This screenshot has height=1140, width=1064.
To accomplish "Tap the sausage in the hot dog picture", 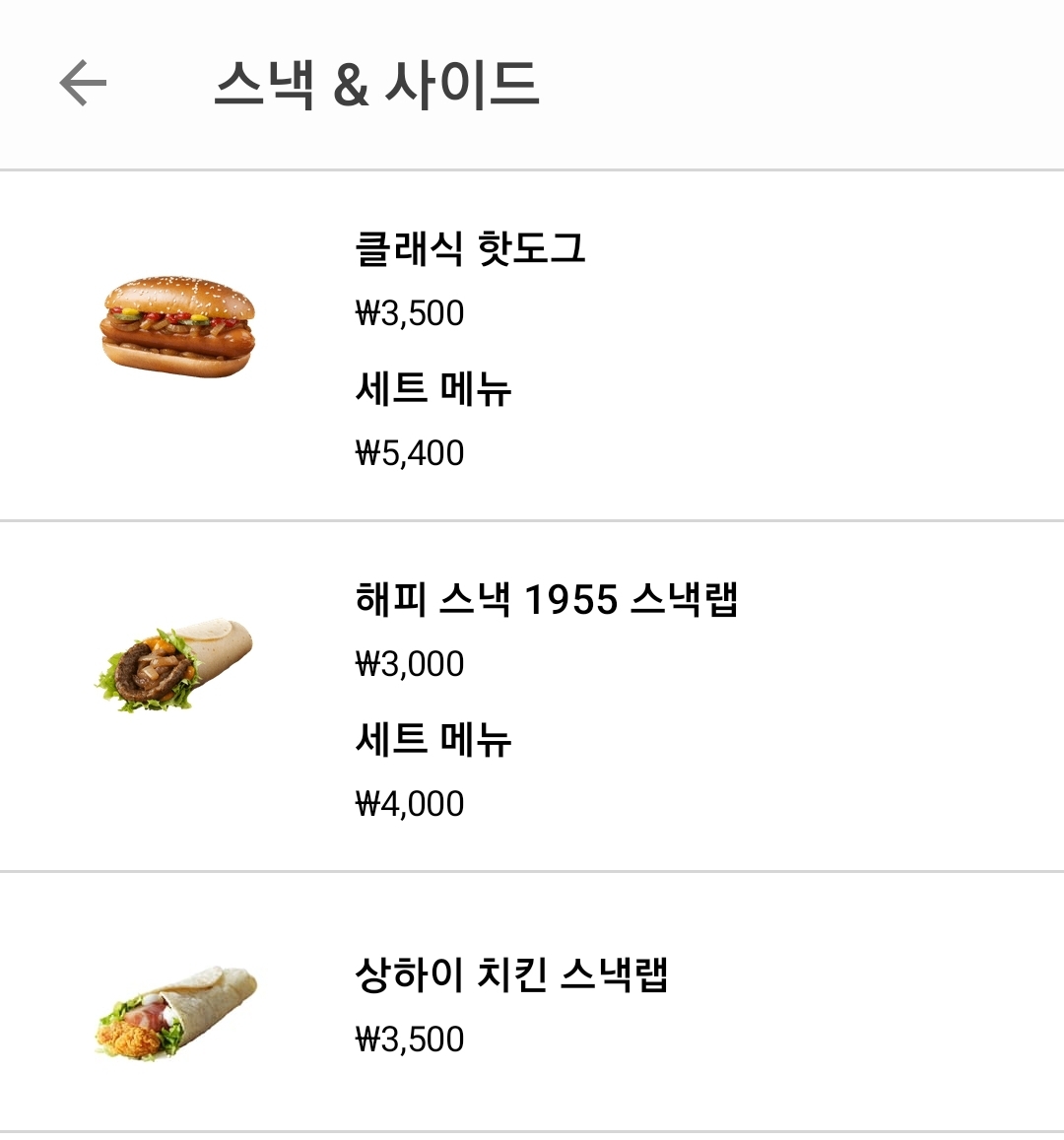I will [177, 340].
